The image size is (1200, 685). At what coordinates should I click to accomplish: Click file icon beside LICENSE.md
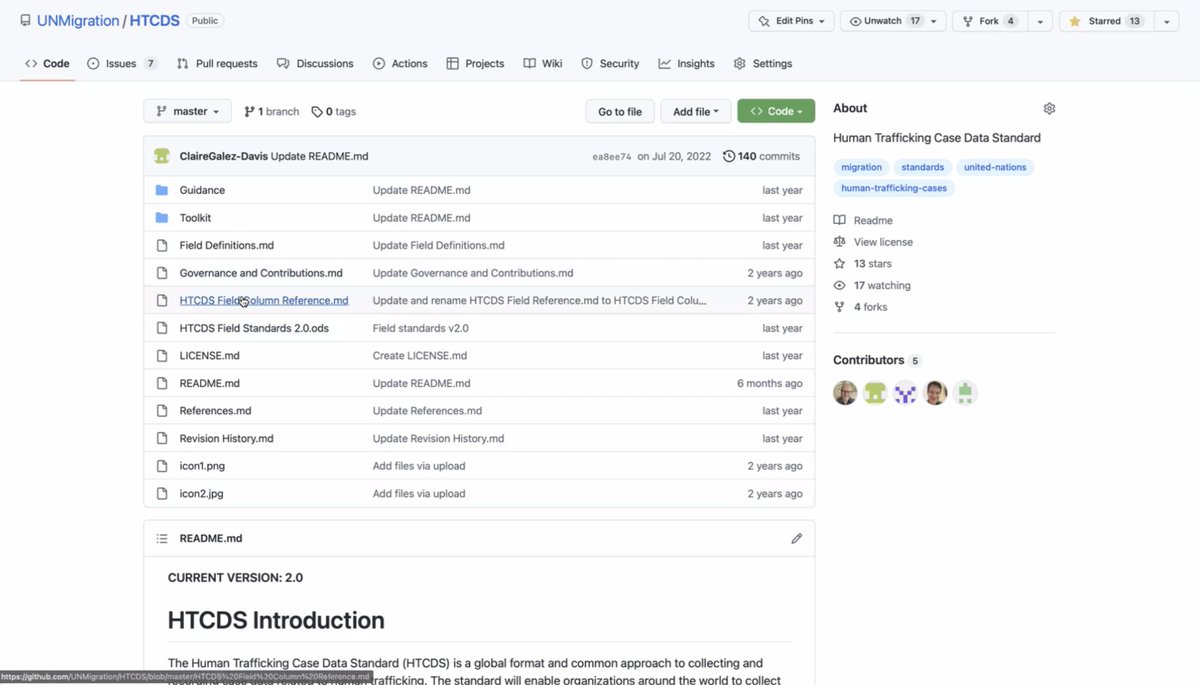[162, 356]
